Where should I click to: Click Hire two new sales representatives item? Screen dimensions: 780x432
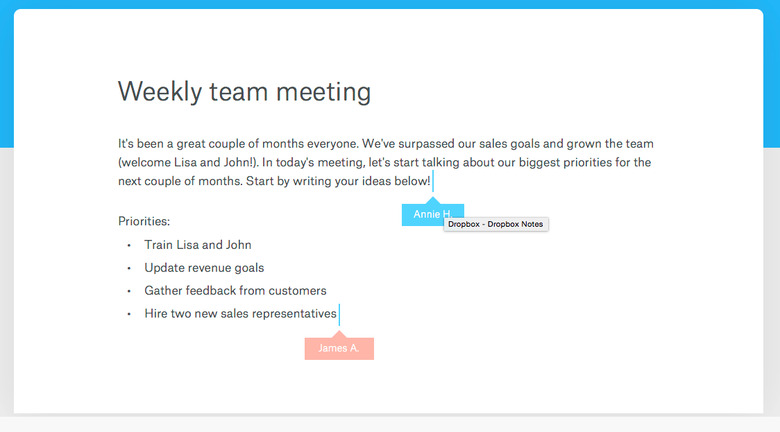point(240,314)
